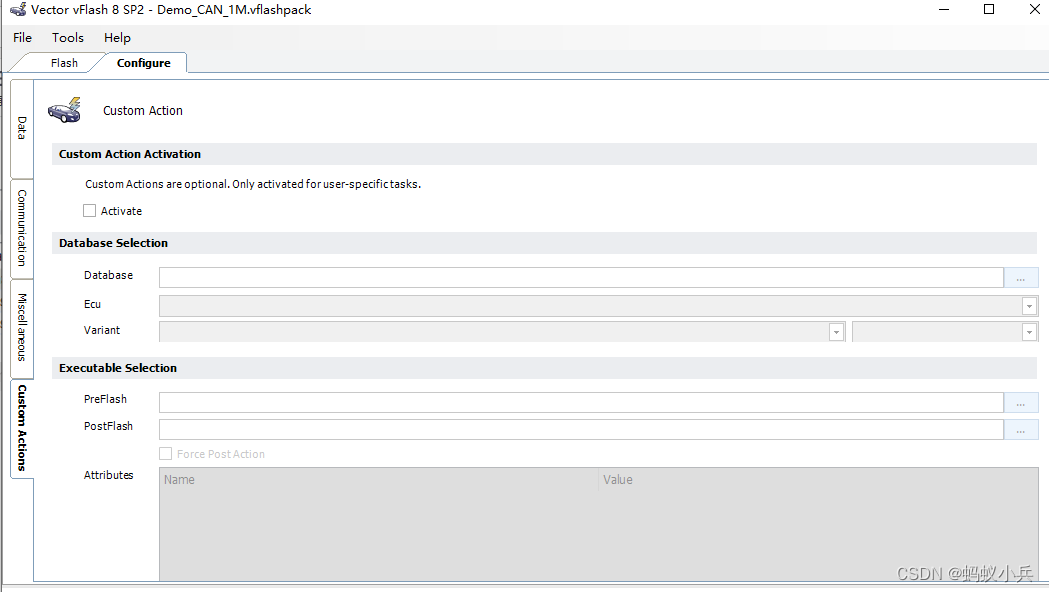Minimize the vFlash window

coord(944,9)
